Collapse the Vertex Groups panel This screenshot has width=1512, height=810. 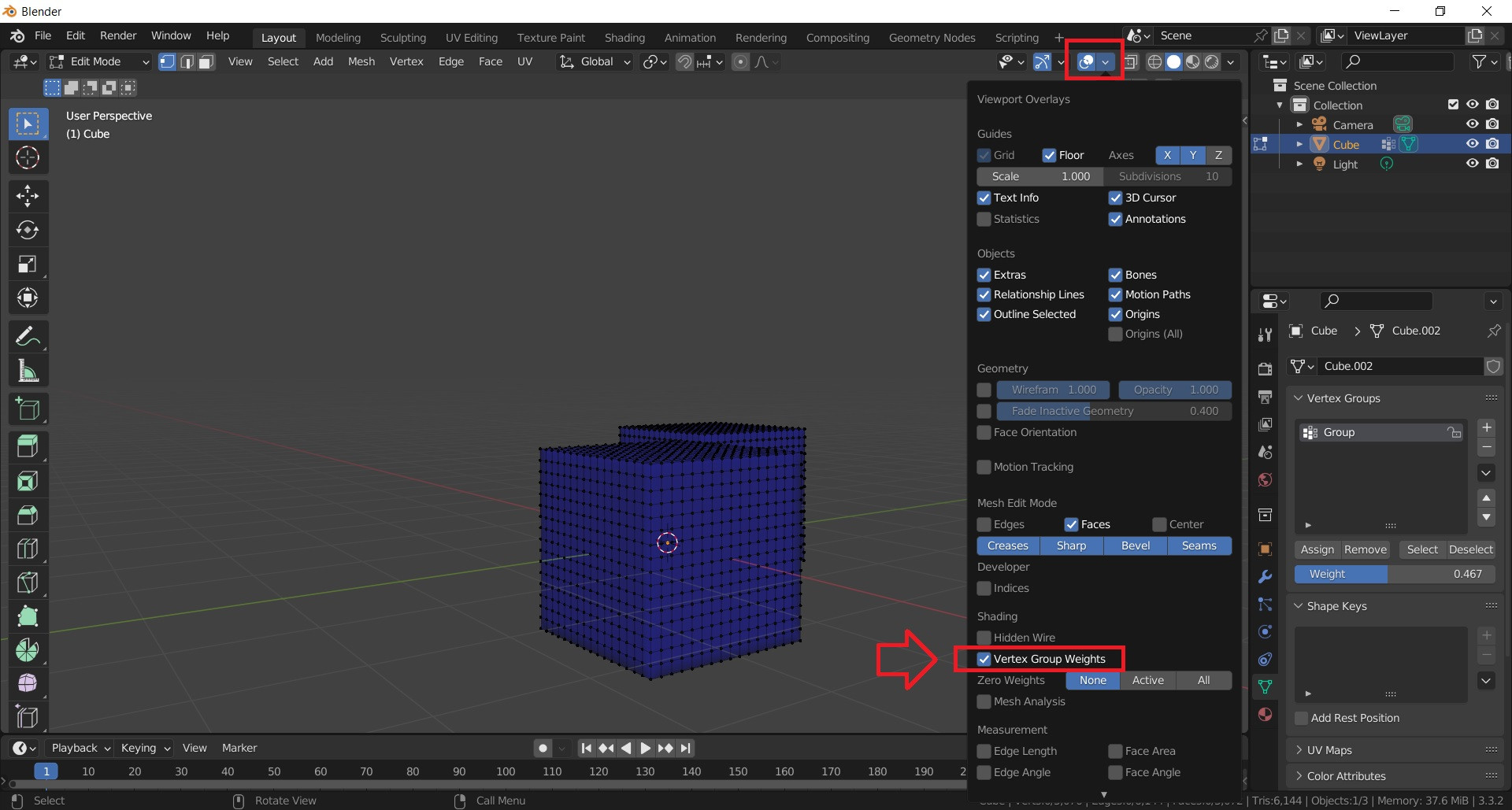pyautogui.click(x=1296, y=398)
